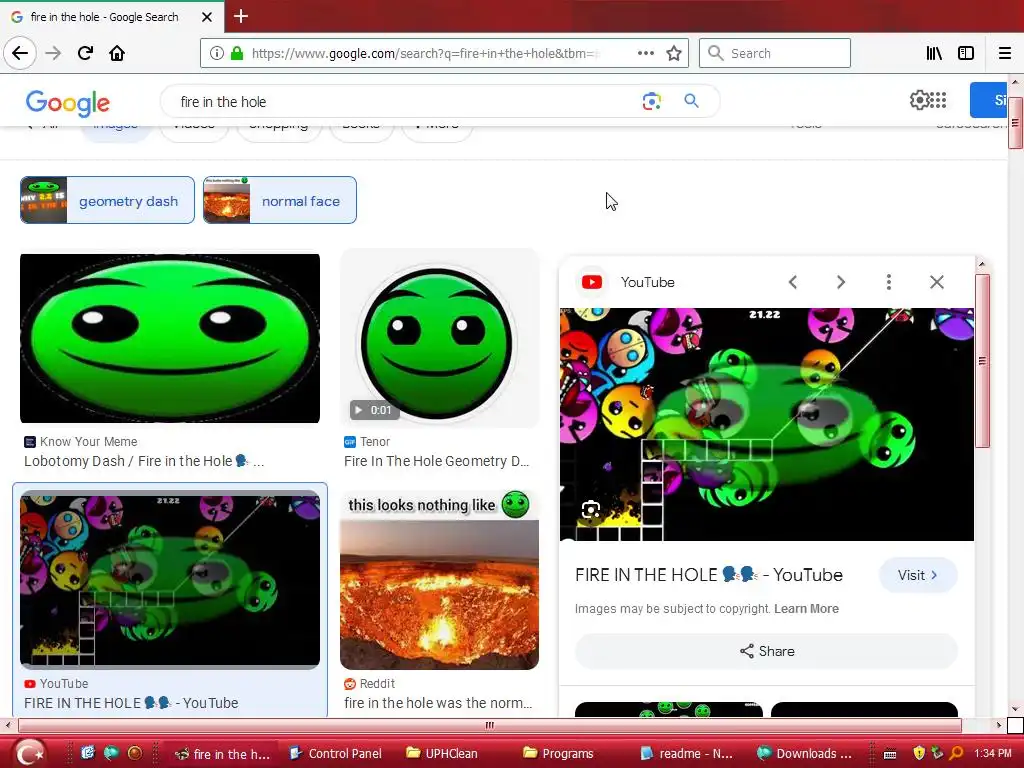Click the page horizontal scrollbar thumb
Viewport: 1024px width, 768px height.
point(489,725)
